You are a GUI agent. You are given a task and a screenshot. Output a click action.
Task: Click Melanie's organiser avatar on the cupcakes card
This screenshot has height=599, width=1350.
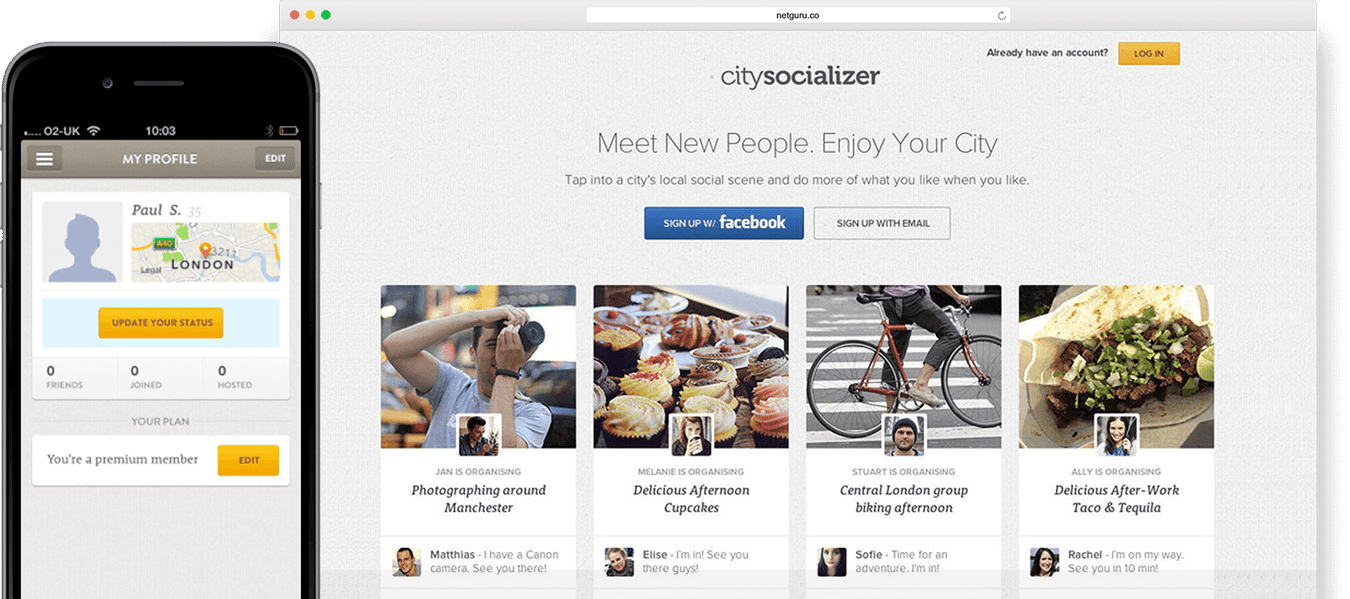(691, 435)
